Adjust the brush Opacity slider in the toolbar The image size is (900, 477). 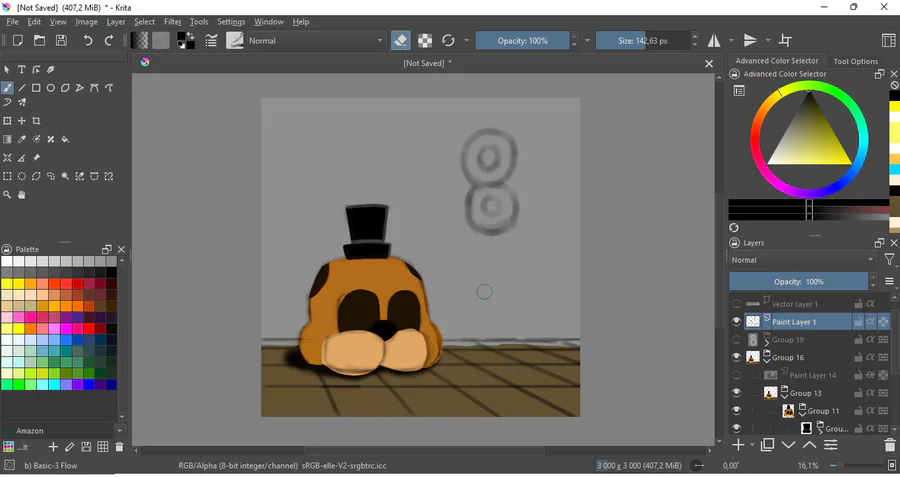(x=522, y=41)
